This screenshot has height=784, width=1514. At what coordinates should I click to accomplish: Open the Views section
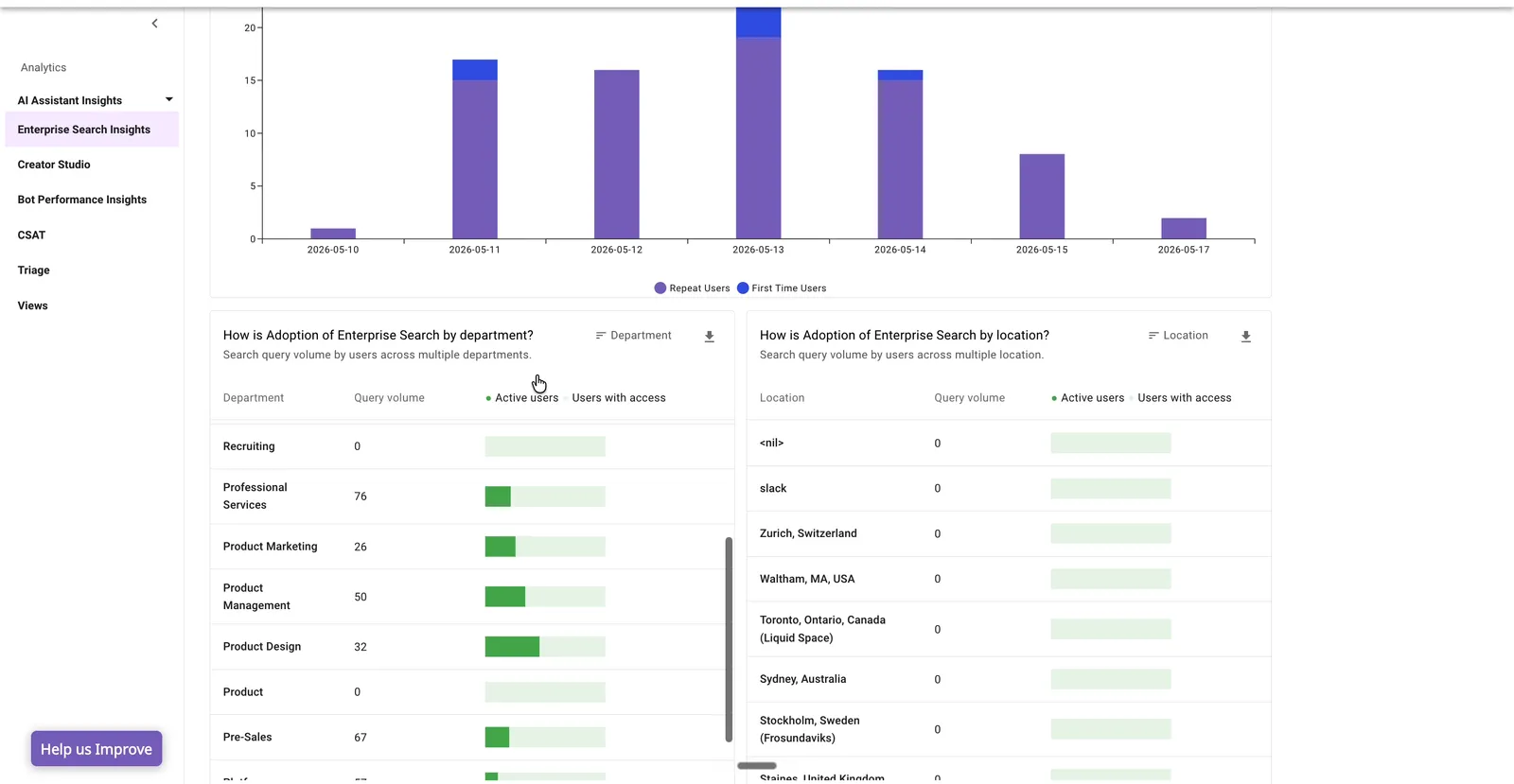[x=32, y=305]
